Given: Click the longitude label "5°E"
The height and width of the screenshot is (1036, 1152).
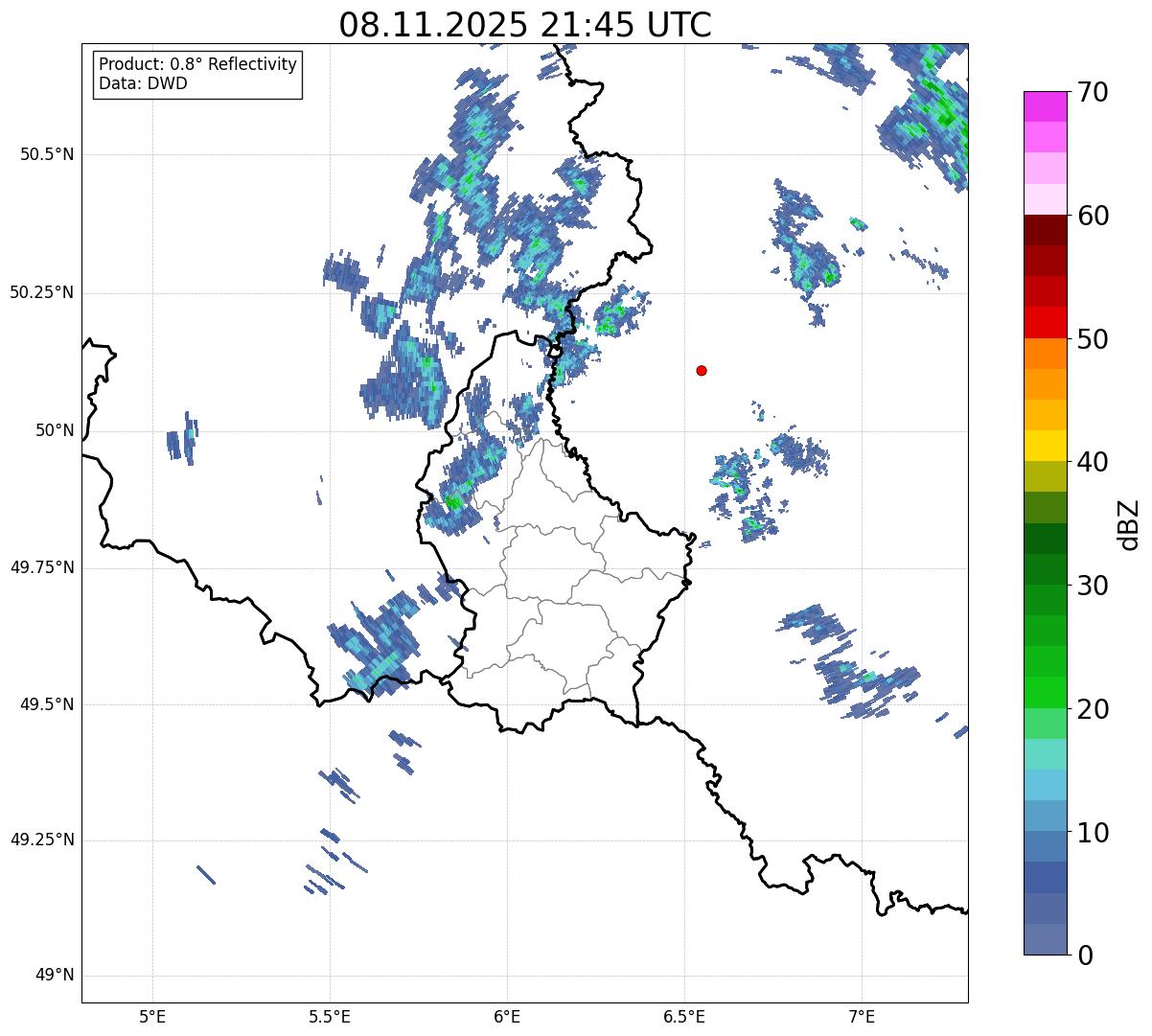Looking at the screenshot, I should pos(152,1016).
